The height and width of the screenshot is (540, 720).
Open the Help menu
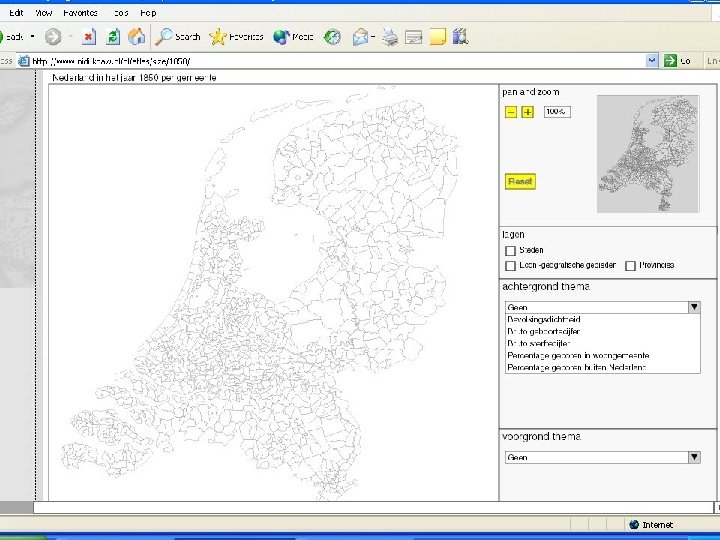click(148, 13)
